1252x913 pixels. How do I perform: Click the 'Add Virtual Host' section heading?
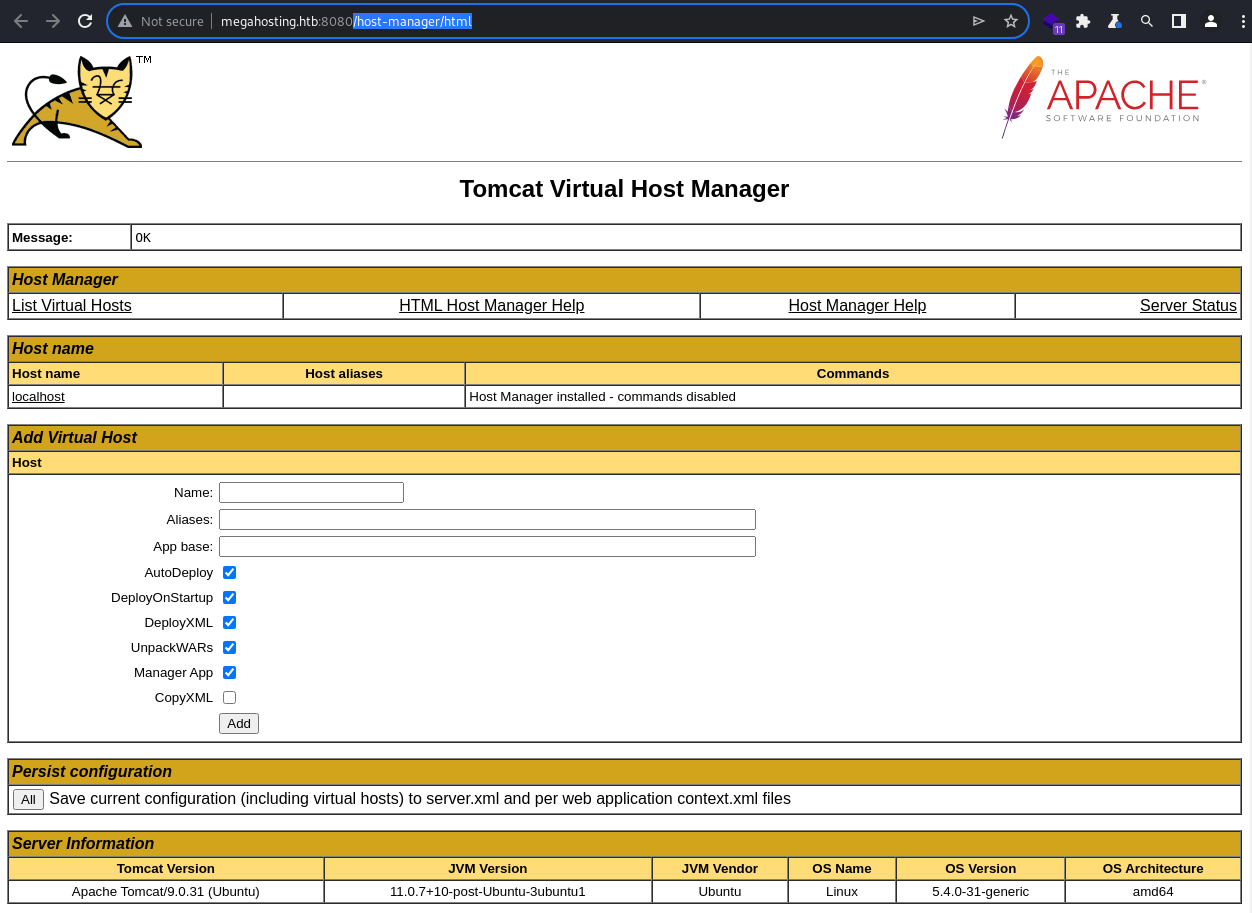[x=75, y=438]
